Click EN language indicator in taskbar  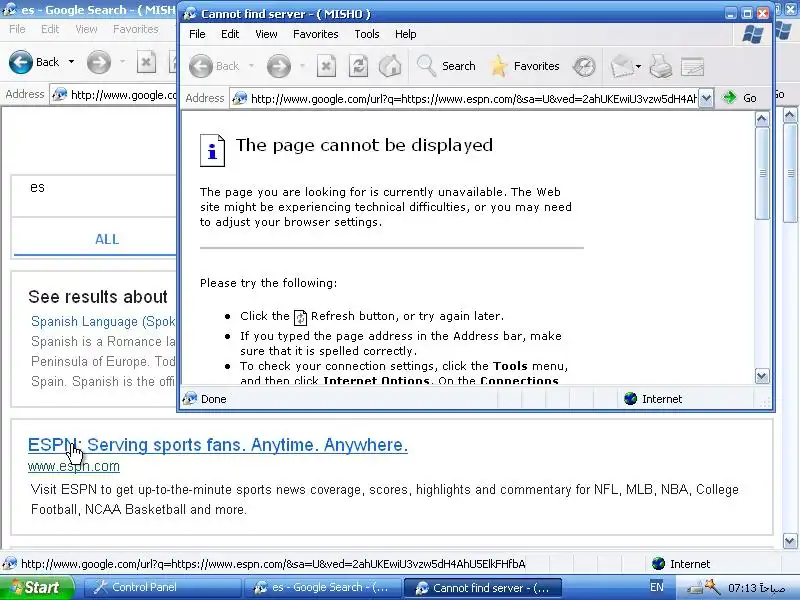click(x=657, y=587)
